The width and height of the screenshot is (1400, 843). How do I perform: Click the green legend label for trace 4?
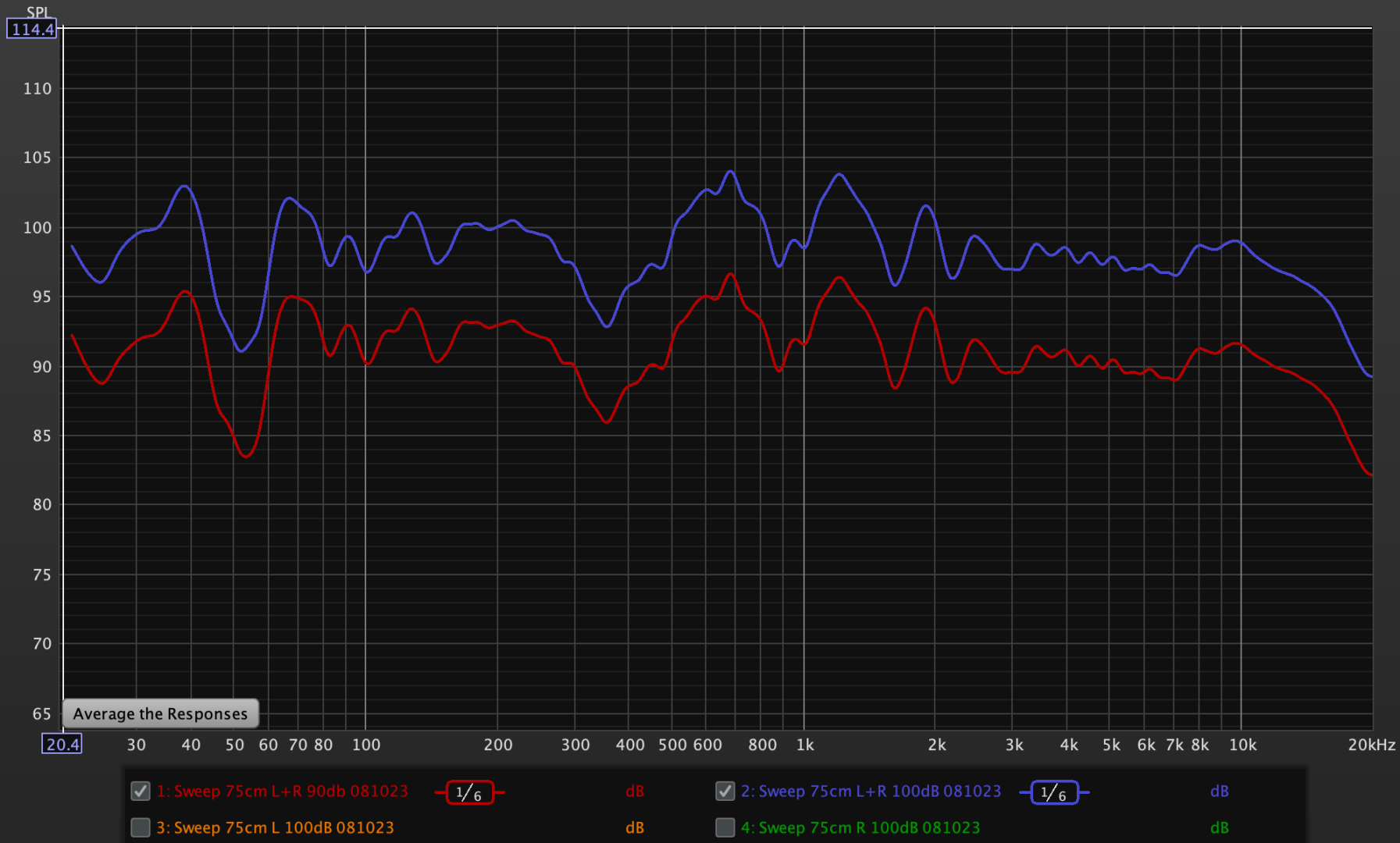coord(860,827)
